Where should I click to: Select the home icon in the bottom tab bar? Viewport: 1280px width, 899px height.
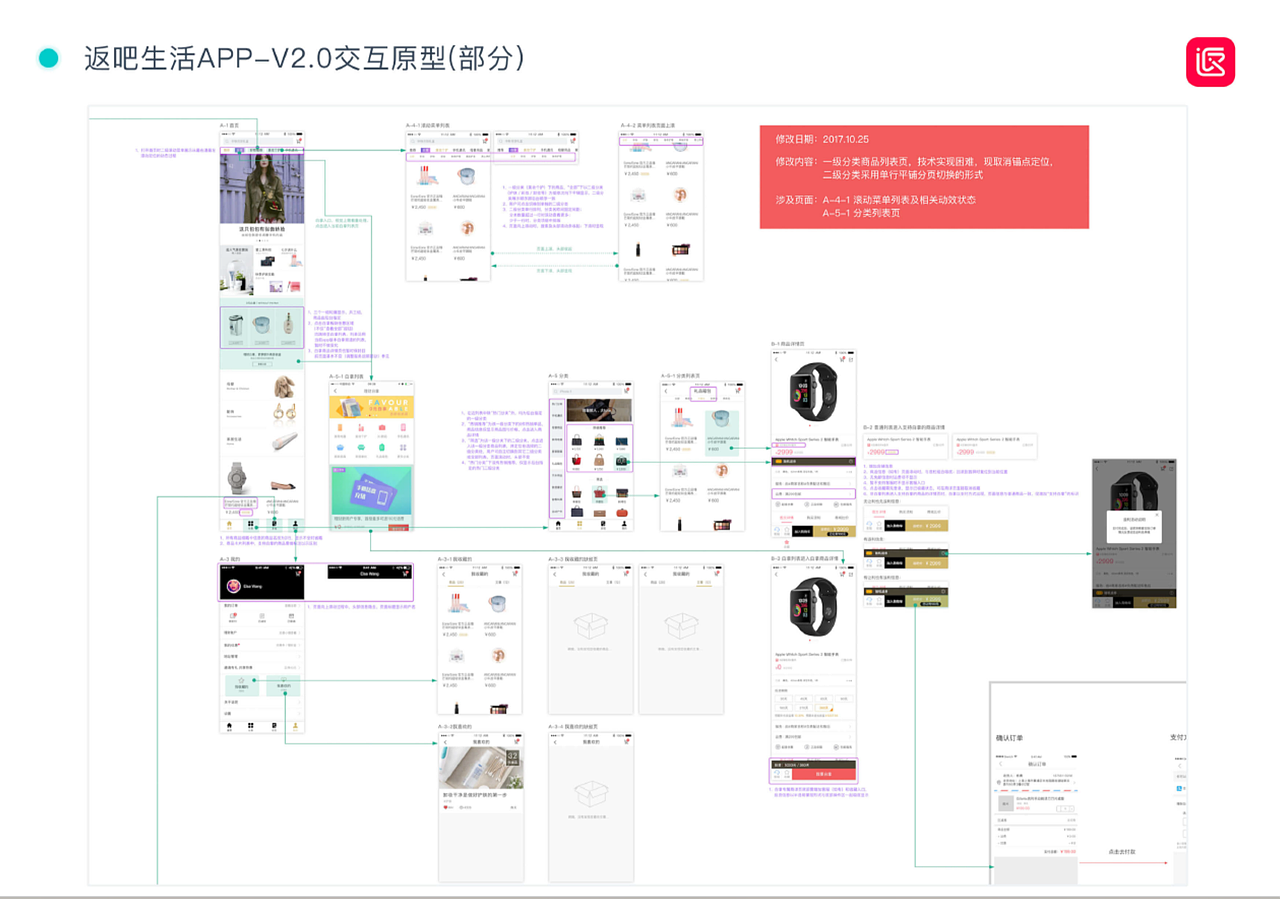click(x=228, y=523)
